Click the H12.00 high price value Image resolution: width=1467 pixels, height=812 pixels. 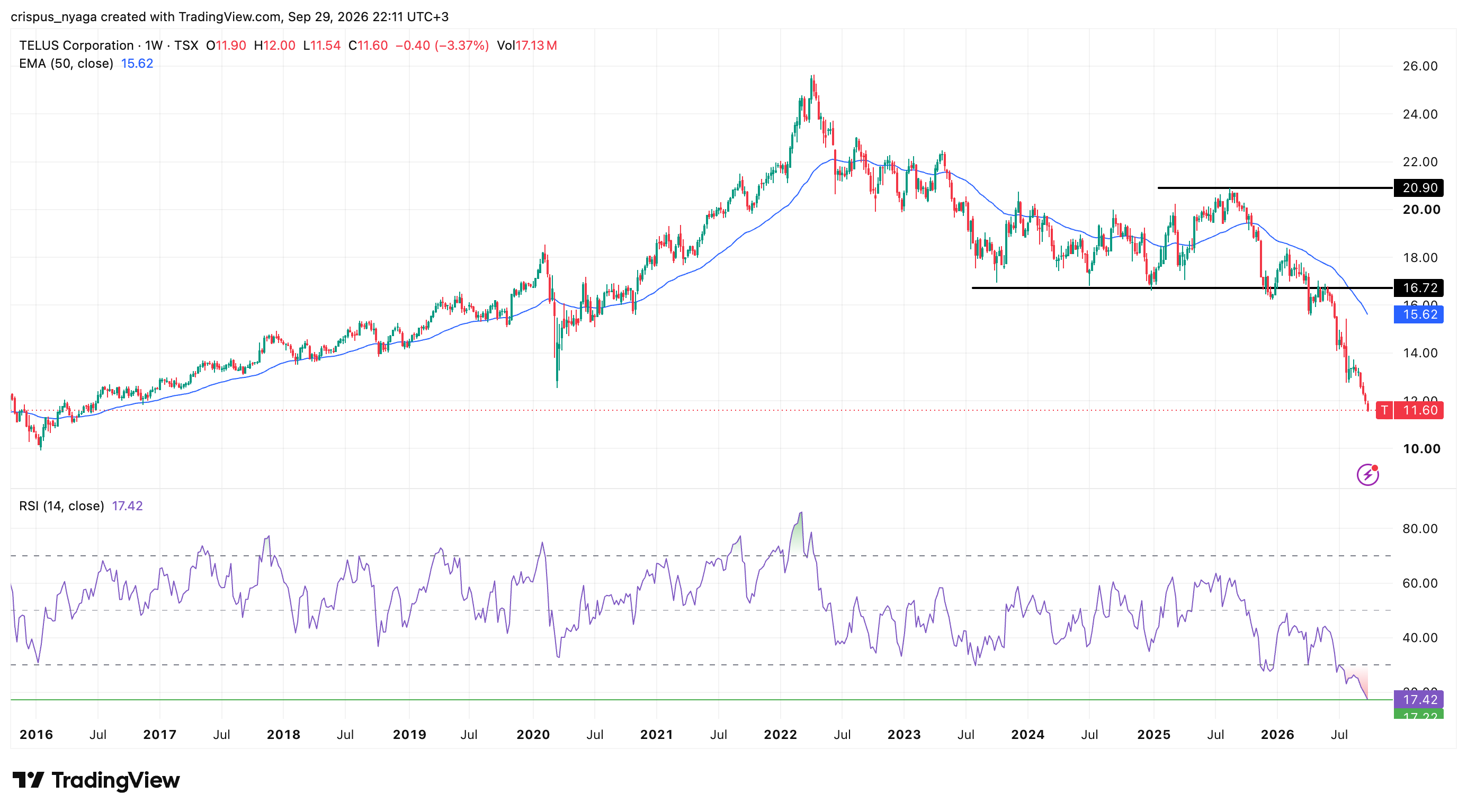click(x=274, y=46)
